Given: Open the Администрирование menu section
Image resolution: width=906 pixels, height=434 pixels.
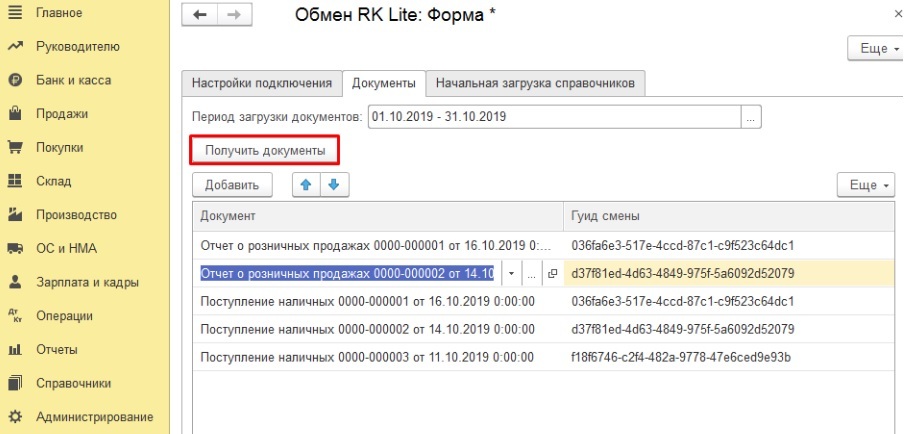Looking at the screenshot, I should [95, 417].
